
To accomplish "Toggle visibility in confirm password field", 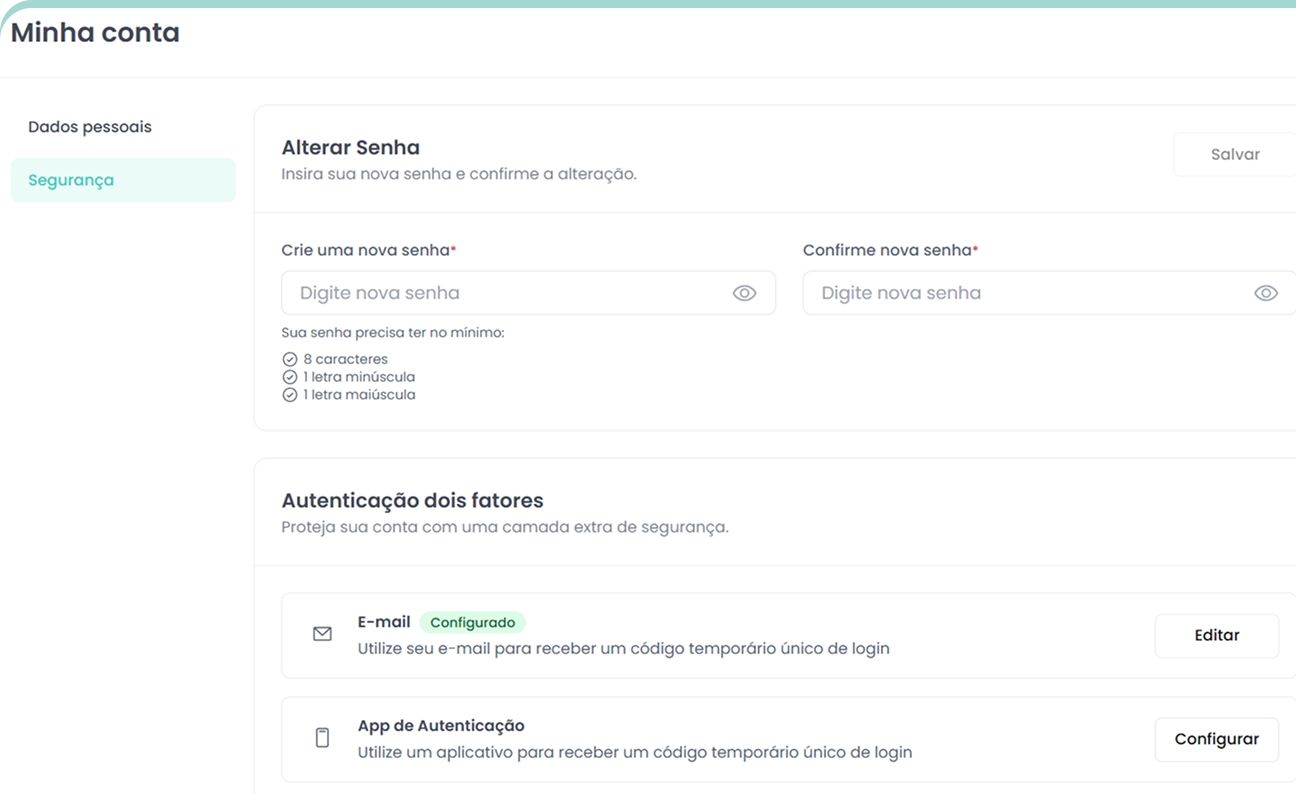I will [x=1265, y=293].
